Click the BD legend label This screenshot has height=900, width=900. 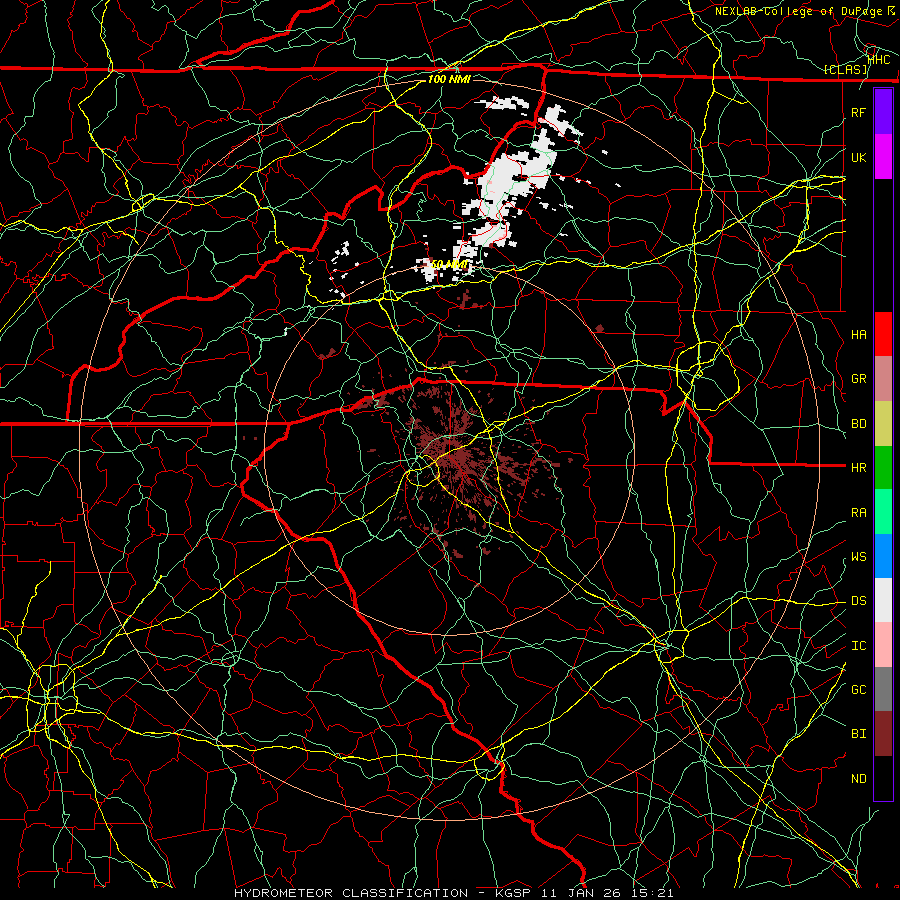pos(859,424)
